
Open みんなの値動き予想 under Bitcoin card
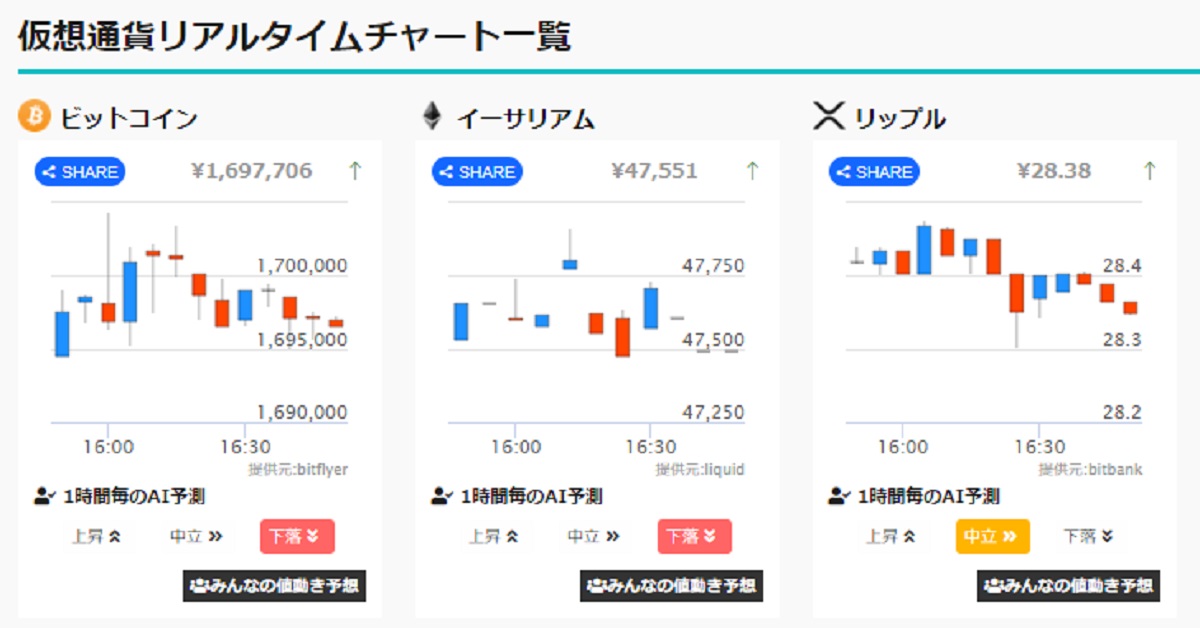point(274,585)
